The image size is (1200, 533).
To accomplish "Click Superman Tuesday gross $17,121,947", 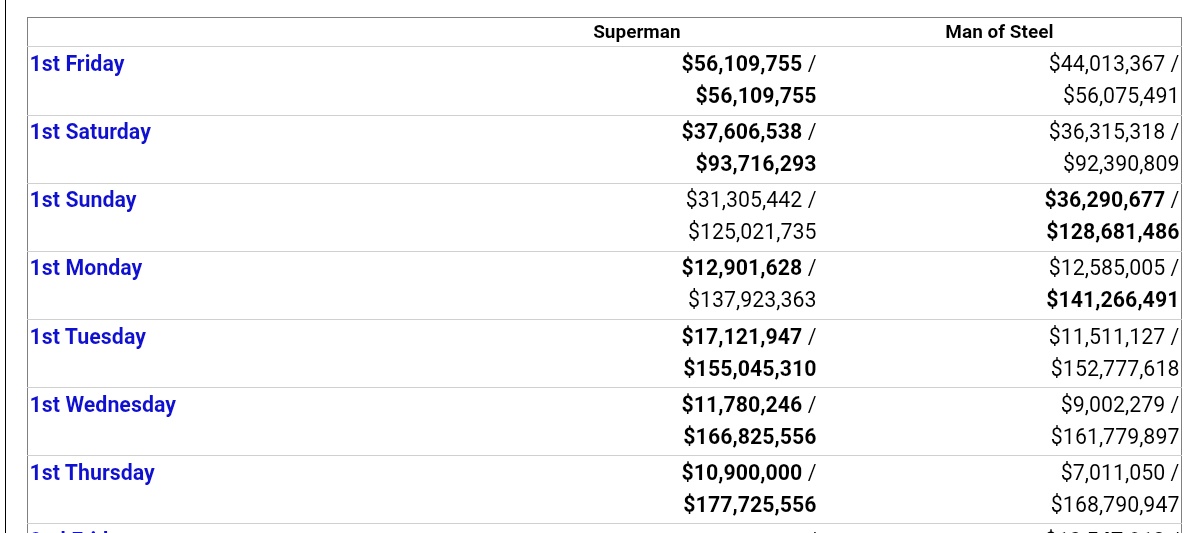I will click(742, 337).
